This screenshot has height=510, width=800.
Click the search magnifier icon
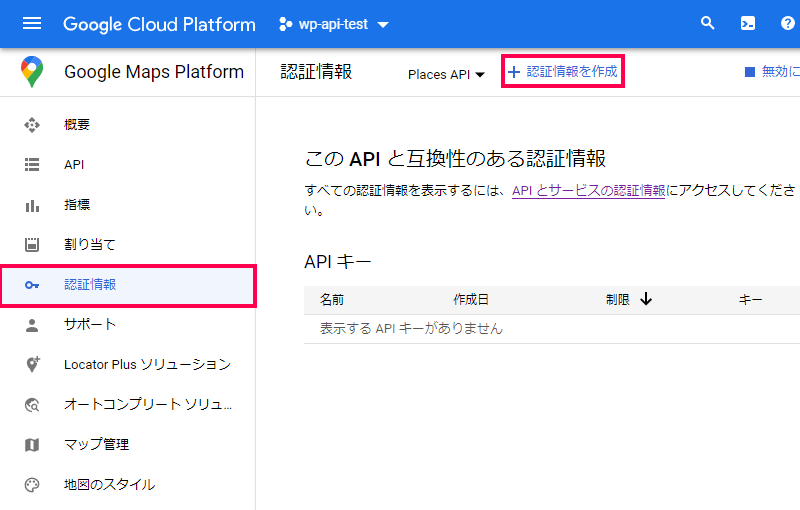point(708,24)
